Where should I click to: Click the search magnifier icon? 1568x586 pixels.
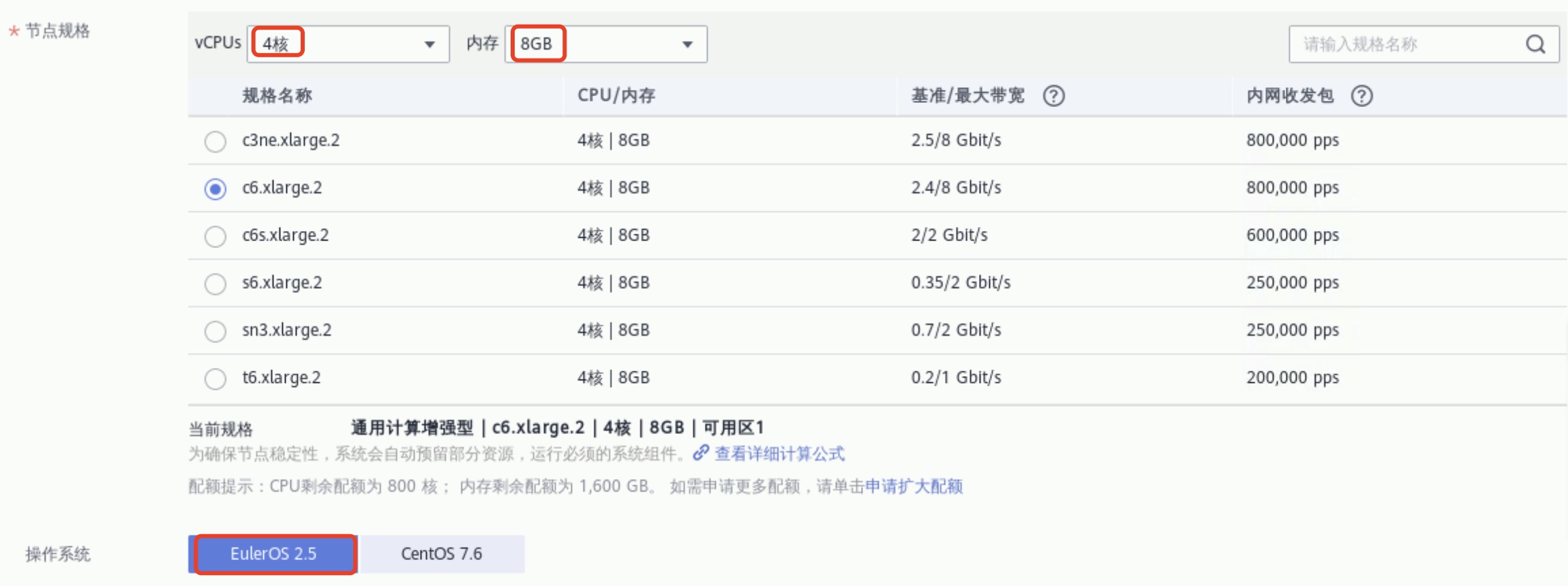point(1535,44)
